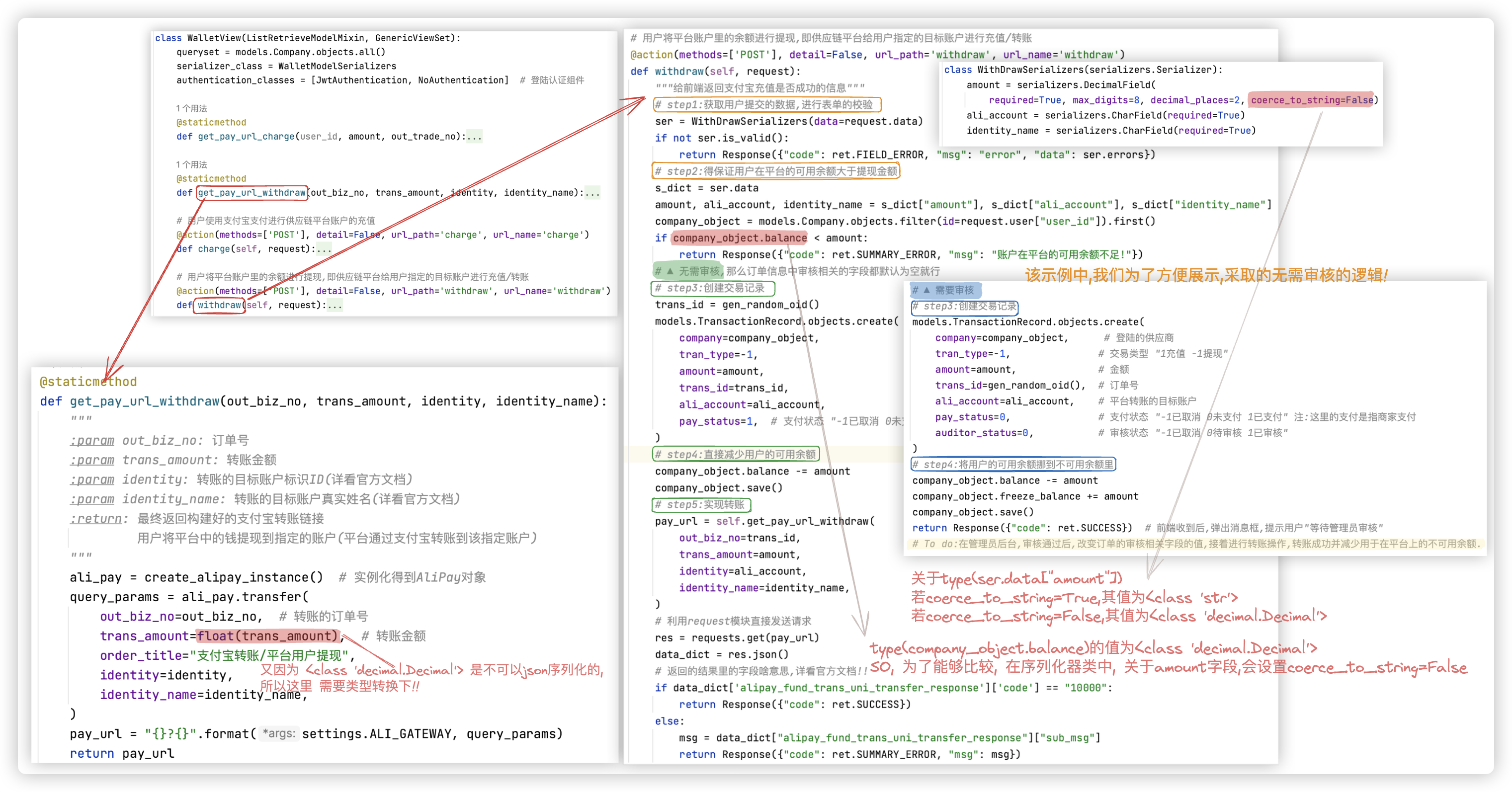This screenshot has height=792, width=1512.
Task: Click red-boxed get_pay_url_withdraw method name
Action: [252, 192]
